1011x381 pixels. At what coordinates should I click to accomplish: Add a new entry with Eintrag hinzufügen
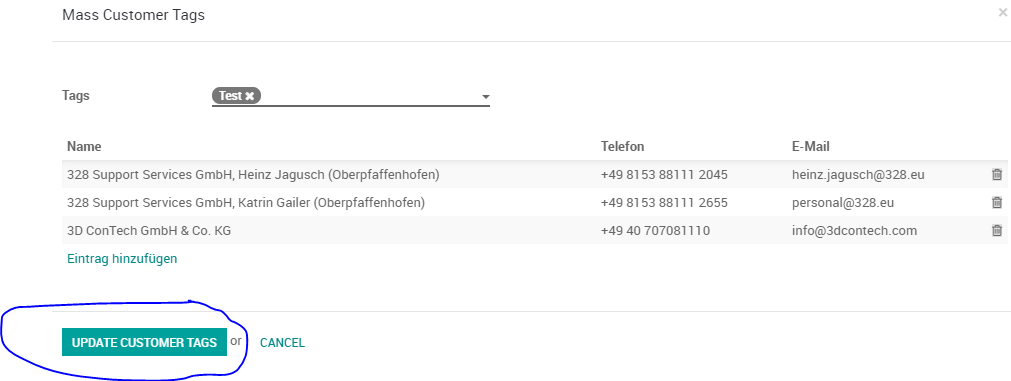pos(122,259)
